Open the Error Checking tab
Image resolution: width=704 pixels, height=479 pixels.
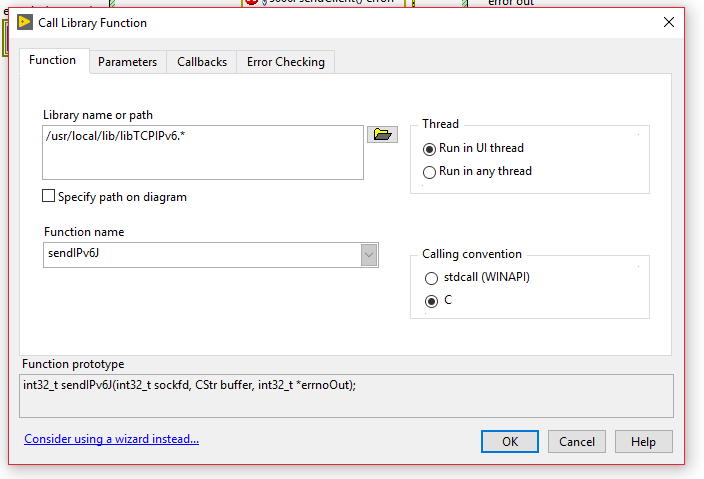pos(285,62)
